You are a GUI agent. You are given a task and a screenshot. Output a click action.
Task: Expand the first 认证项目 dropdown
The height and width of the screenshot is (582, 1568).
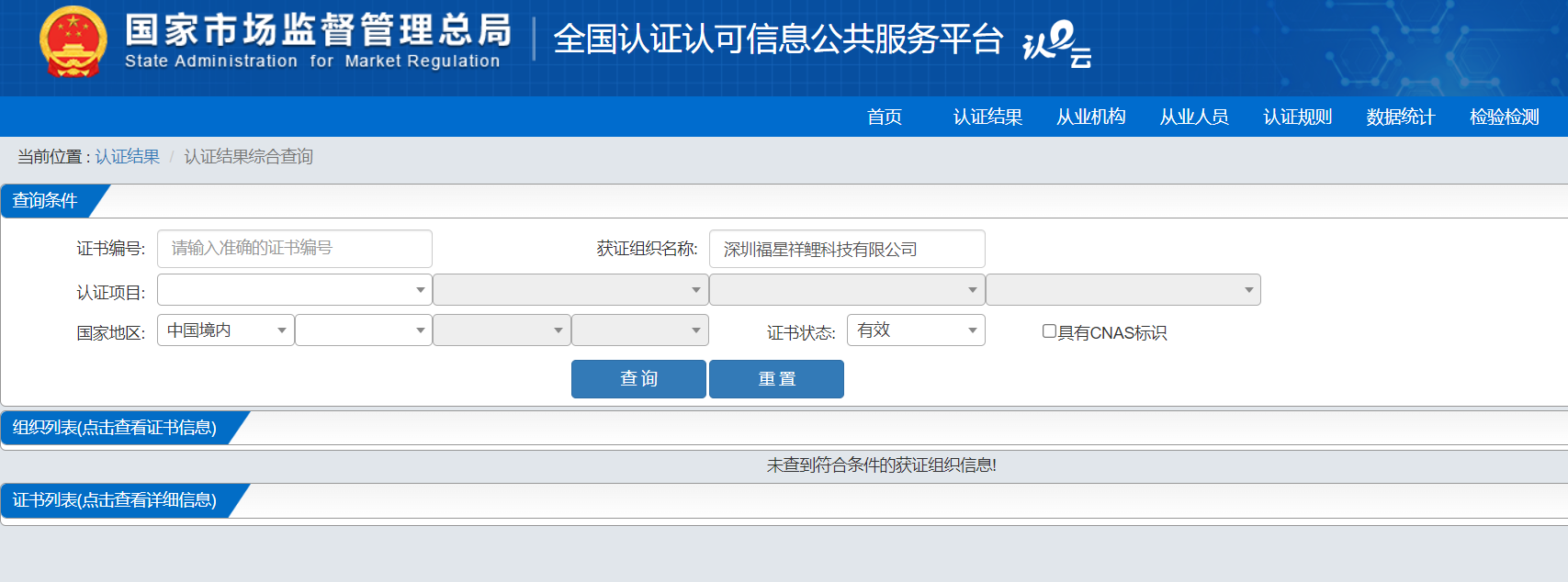295,290
